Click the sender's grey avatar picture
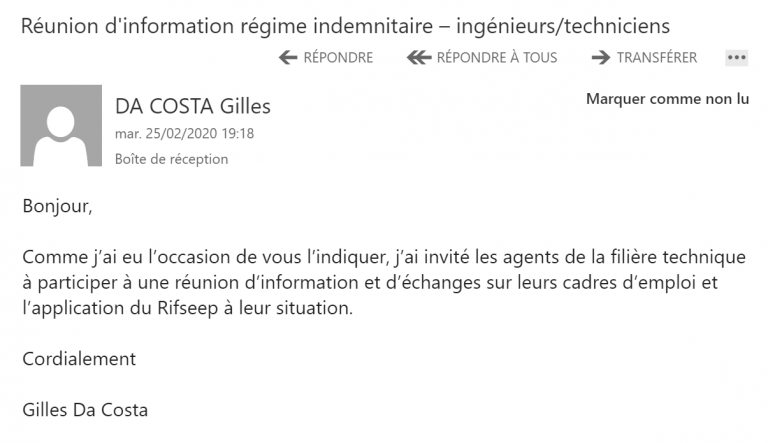The image size is (768, 443). tap(61, 126)
